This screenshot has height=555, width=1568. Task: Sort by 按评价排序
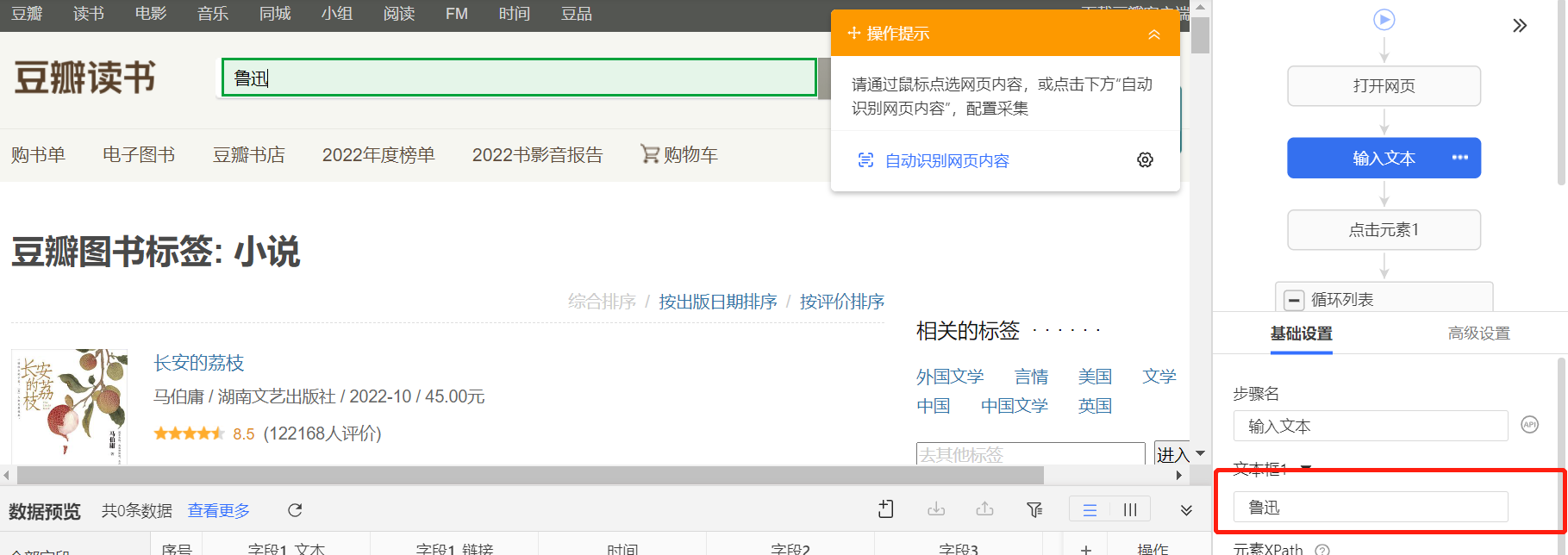[842, 302]
